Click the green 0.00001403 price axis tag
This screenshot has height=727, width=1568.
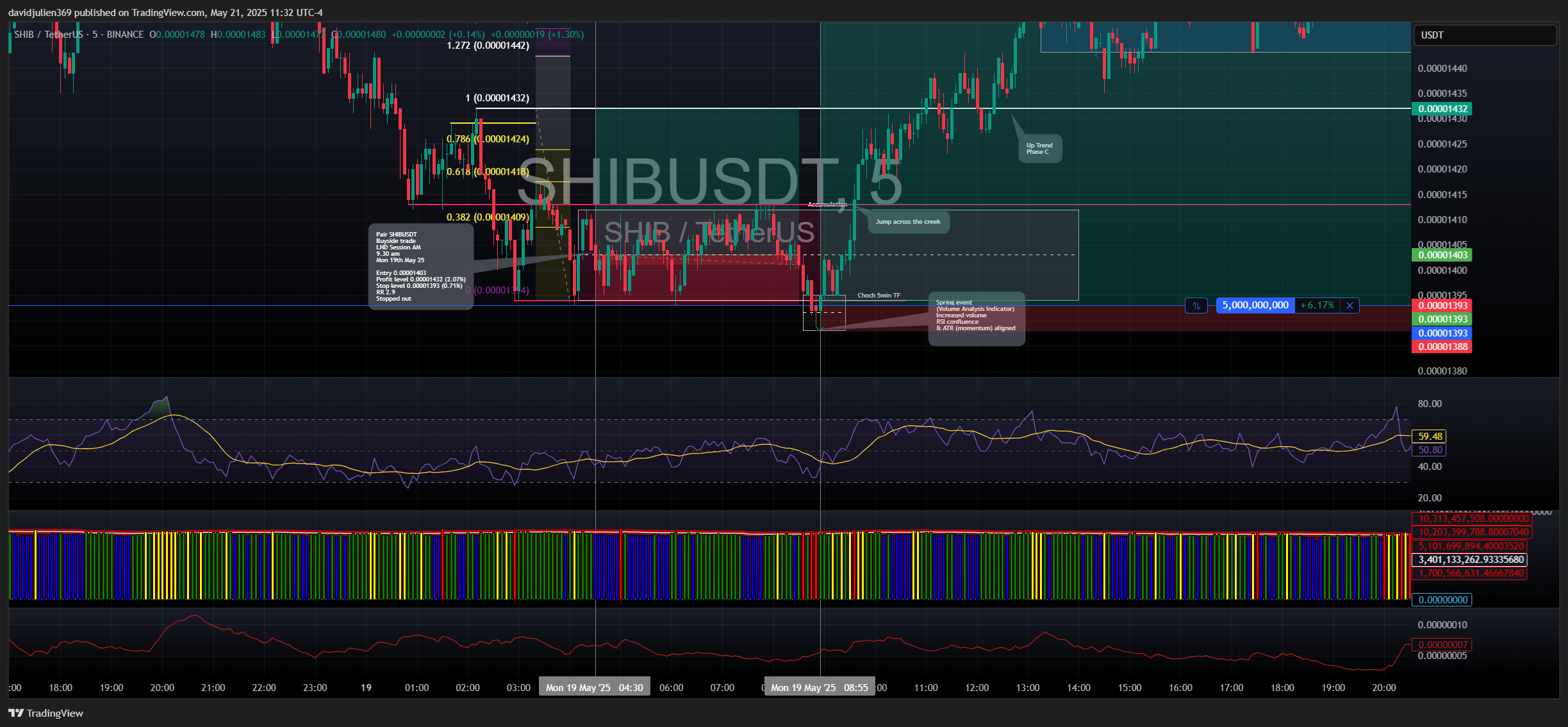[x=1442, y=255]
